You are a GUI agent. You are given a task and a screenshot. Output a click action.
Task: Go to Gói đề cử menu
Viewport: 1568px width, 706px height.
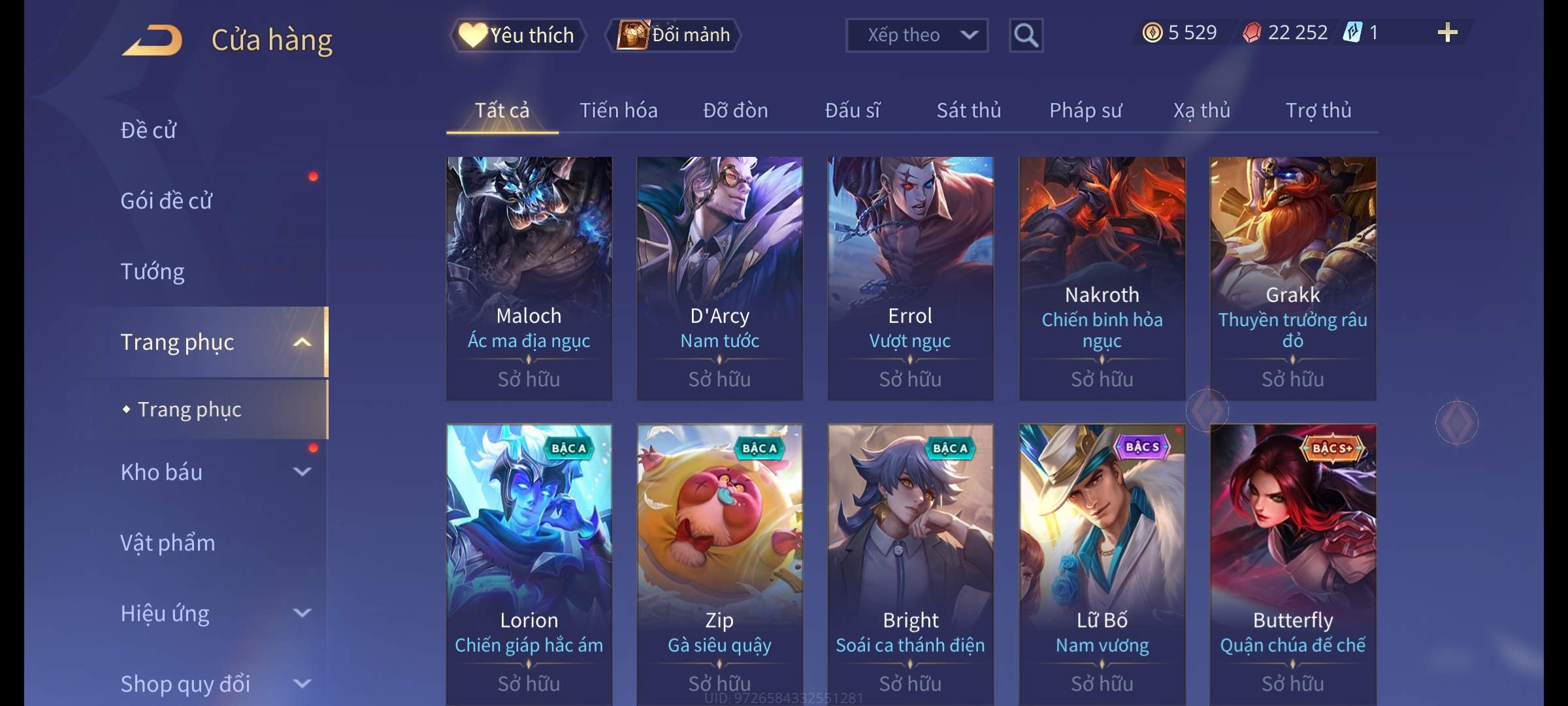[166, 201]
